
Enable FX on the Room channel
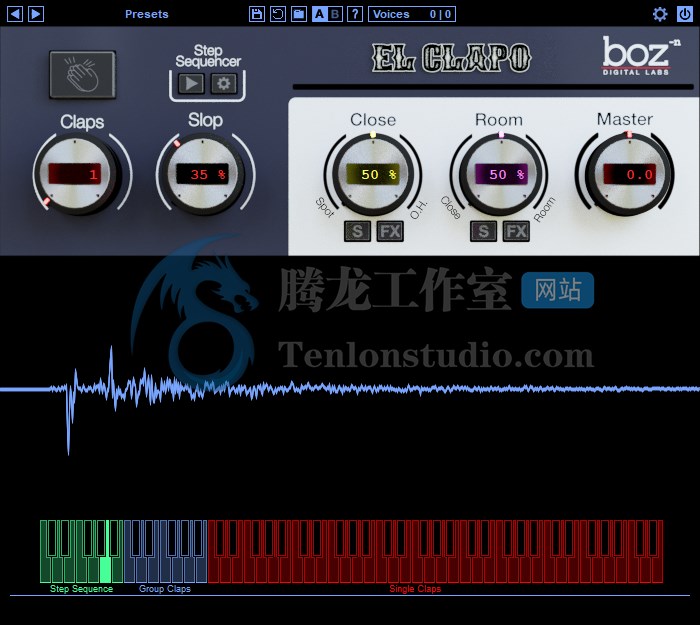[x=517, y=231]
